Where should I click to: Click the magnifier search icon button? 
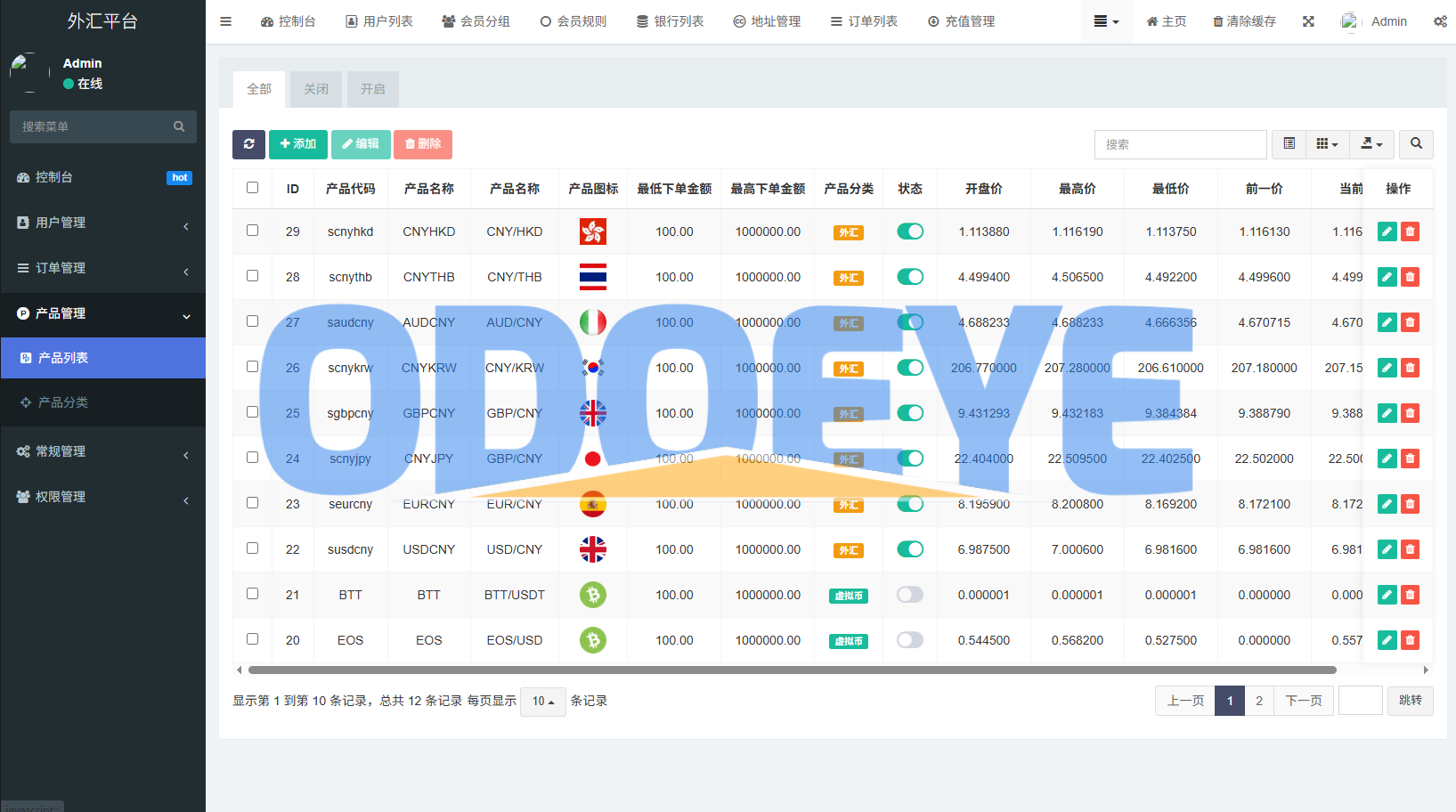pyautogui.click(x=1416, y=144)
